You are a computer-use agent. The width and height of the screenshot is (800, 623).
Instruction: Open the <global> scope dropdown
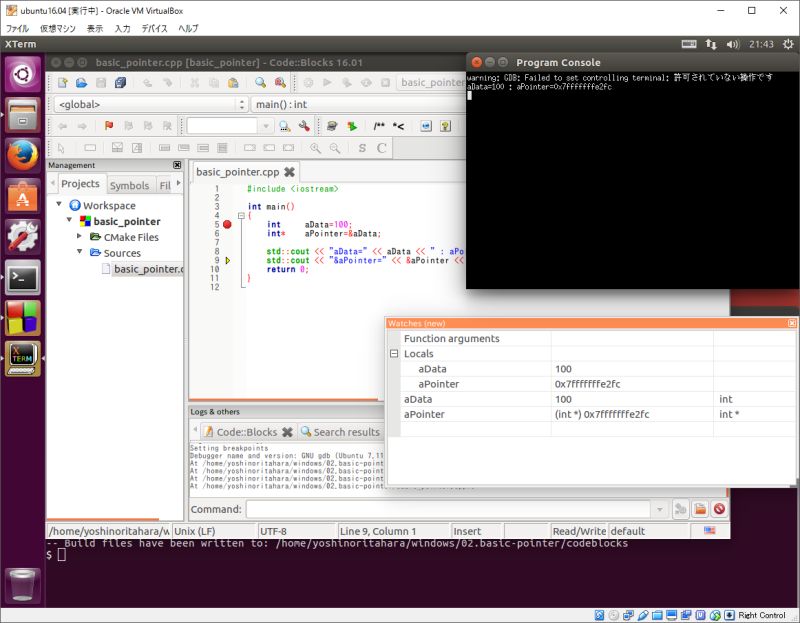click(x=151, y=104)
